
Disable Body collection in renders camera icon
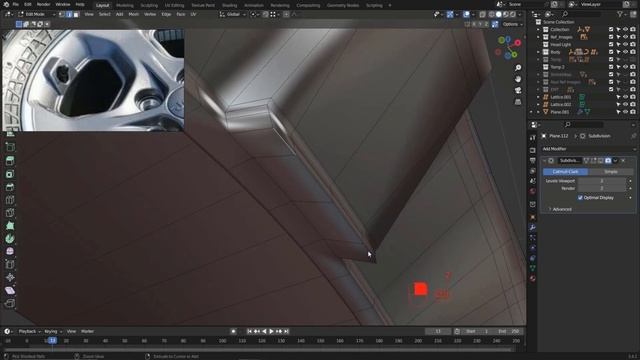pos(633,52)
